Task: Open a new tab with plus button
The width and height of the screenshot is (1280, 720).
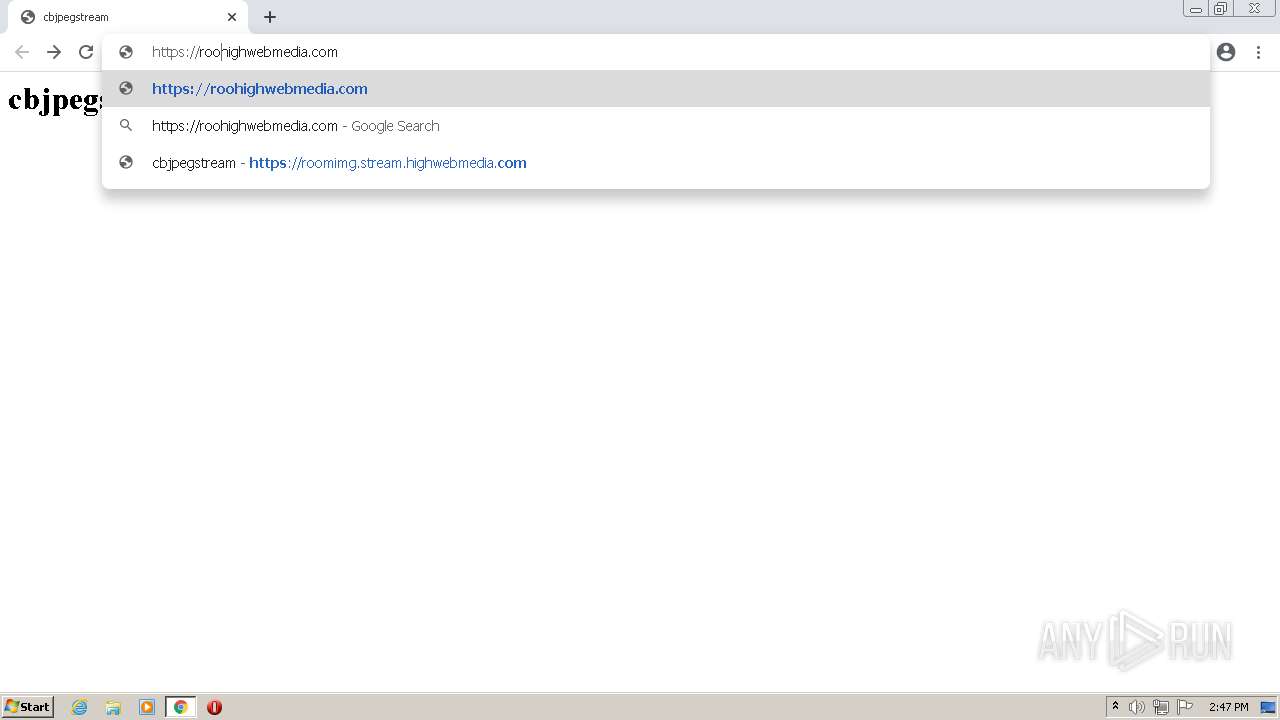Action: pos(270,17)
